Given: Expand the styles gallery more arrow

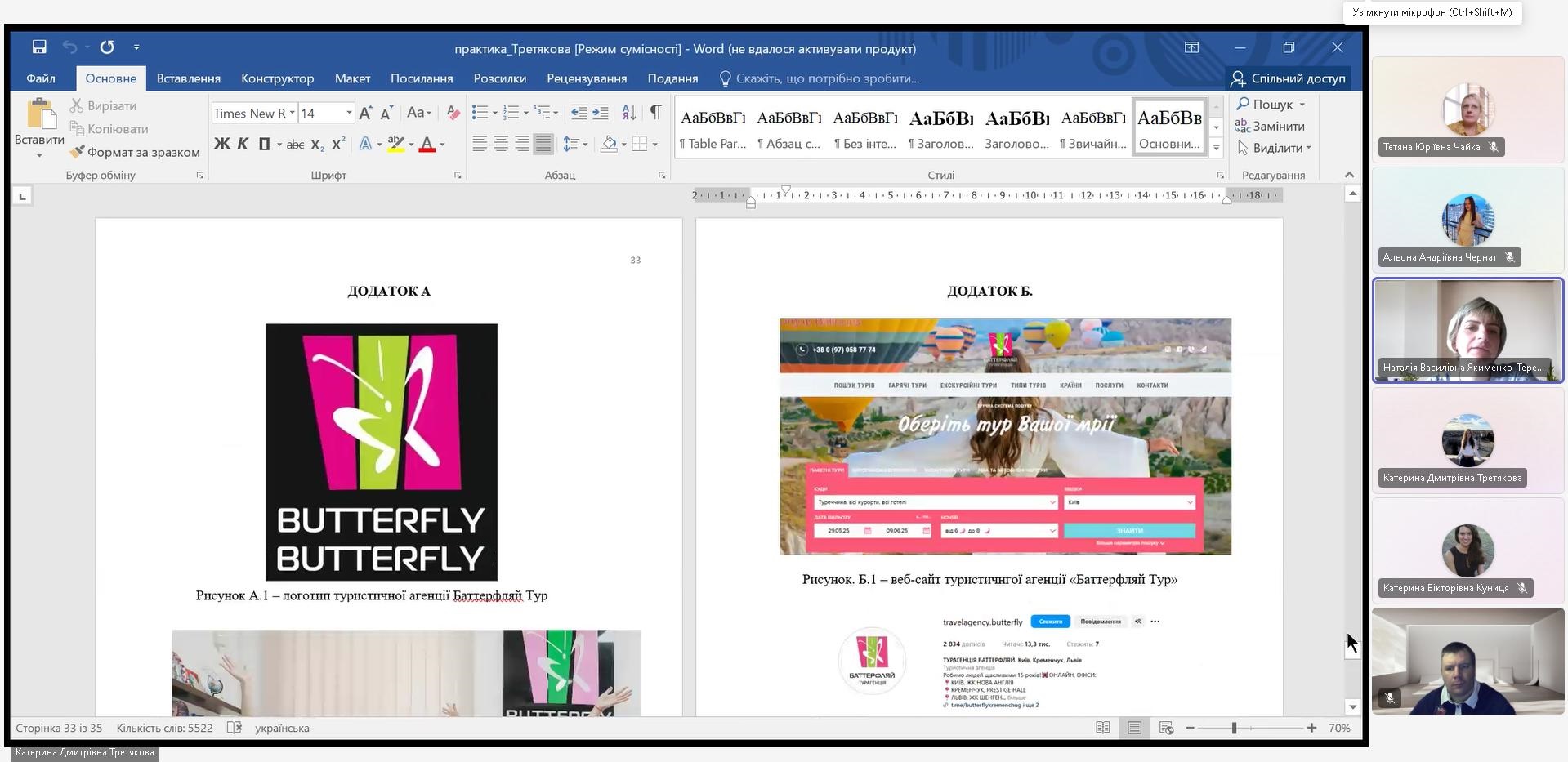Looking at the screenshot, I should click(1217, 148).
